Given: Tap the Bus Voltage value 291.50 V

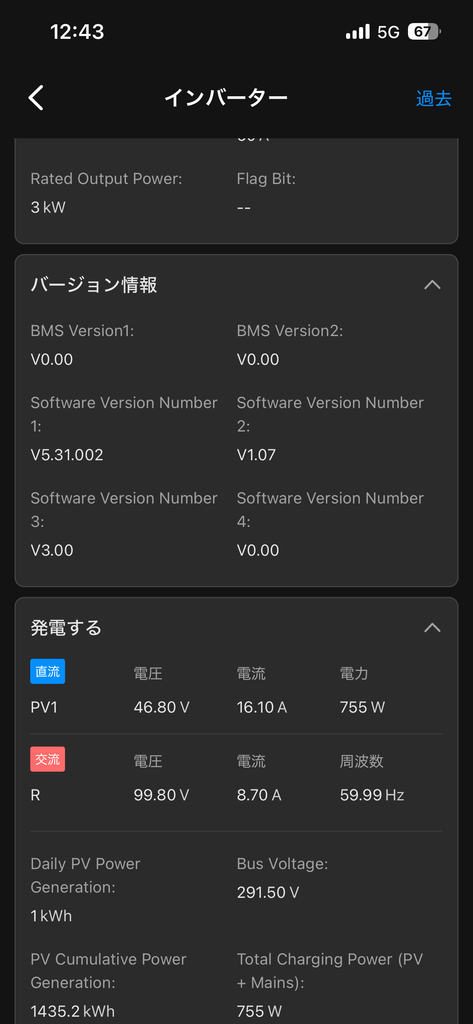Looking at the screenshot, I should [268, 892].
